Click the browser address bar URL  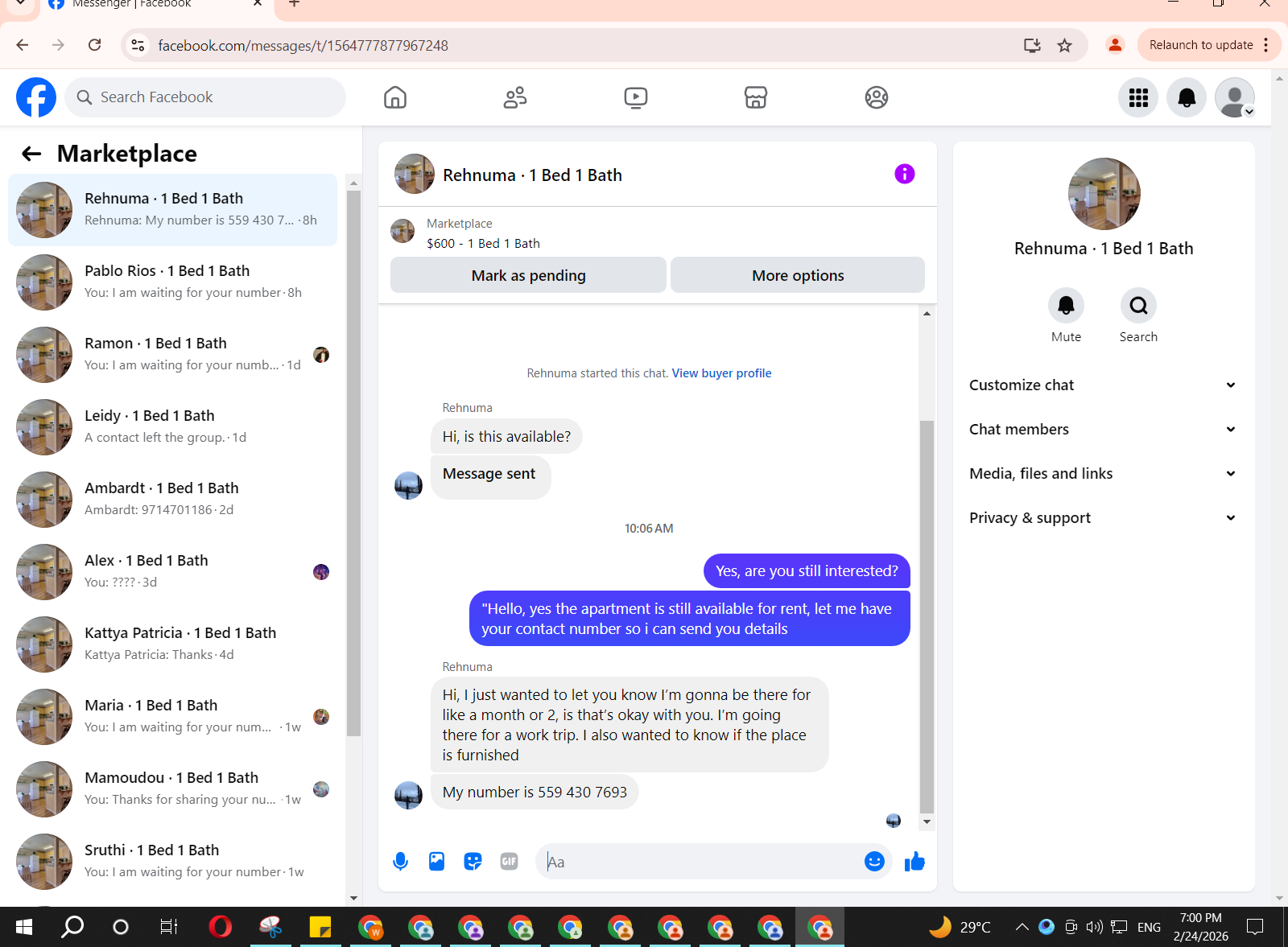[303, 46]
